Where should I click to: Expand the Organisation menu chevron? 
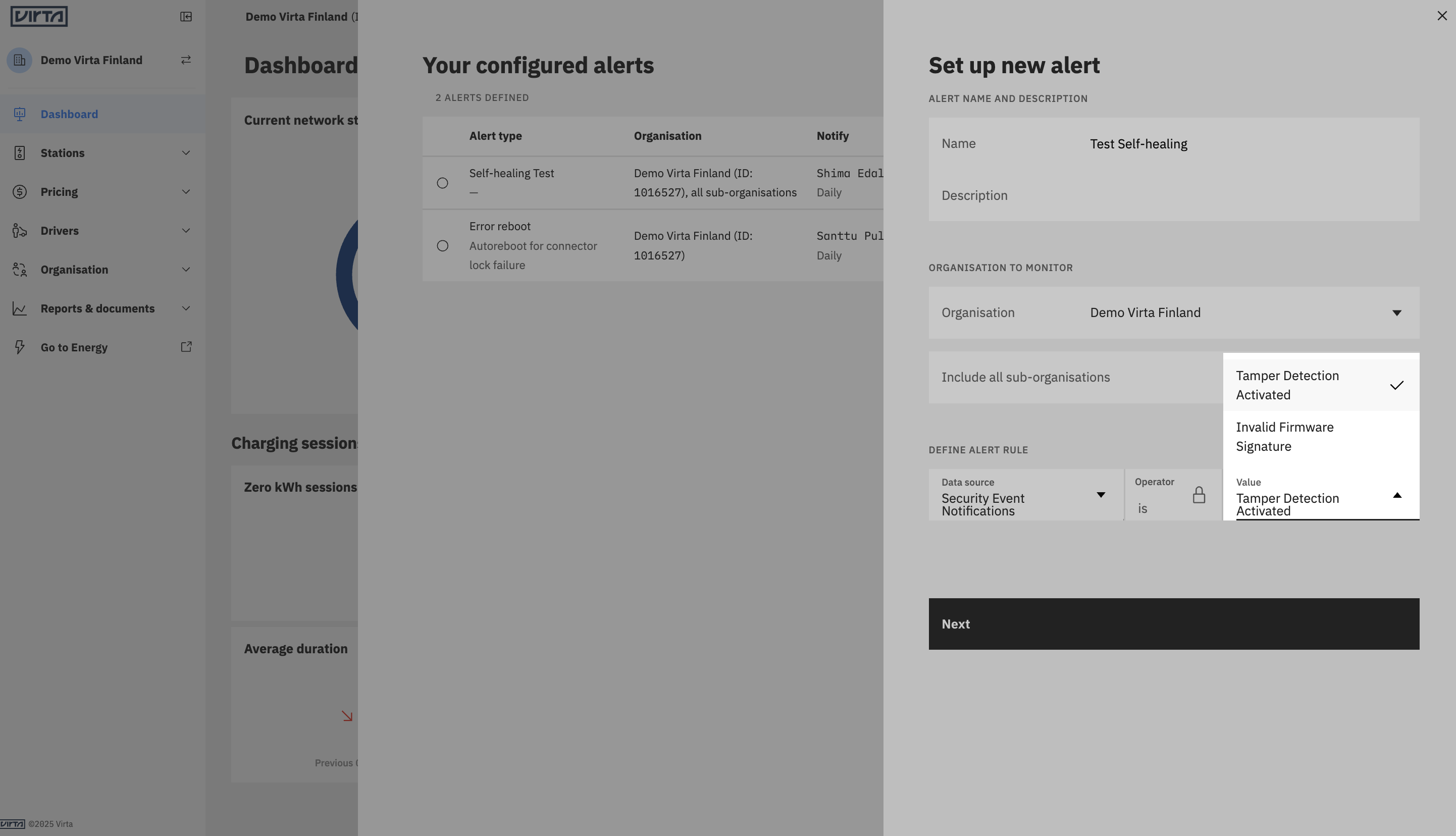[186, 269]
